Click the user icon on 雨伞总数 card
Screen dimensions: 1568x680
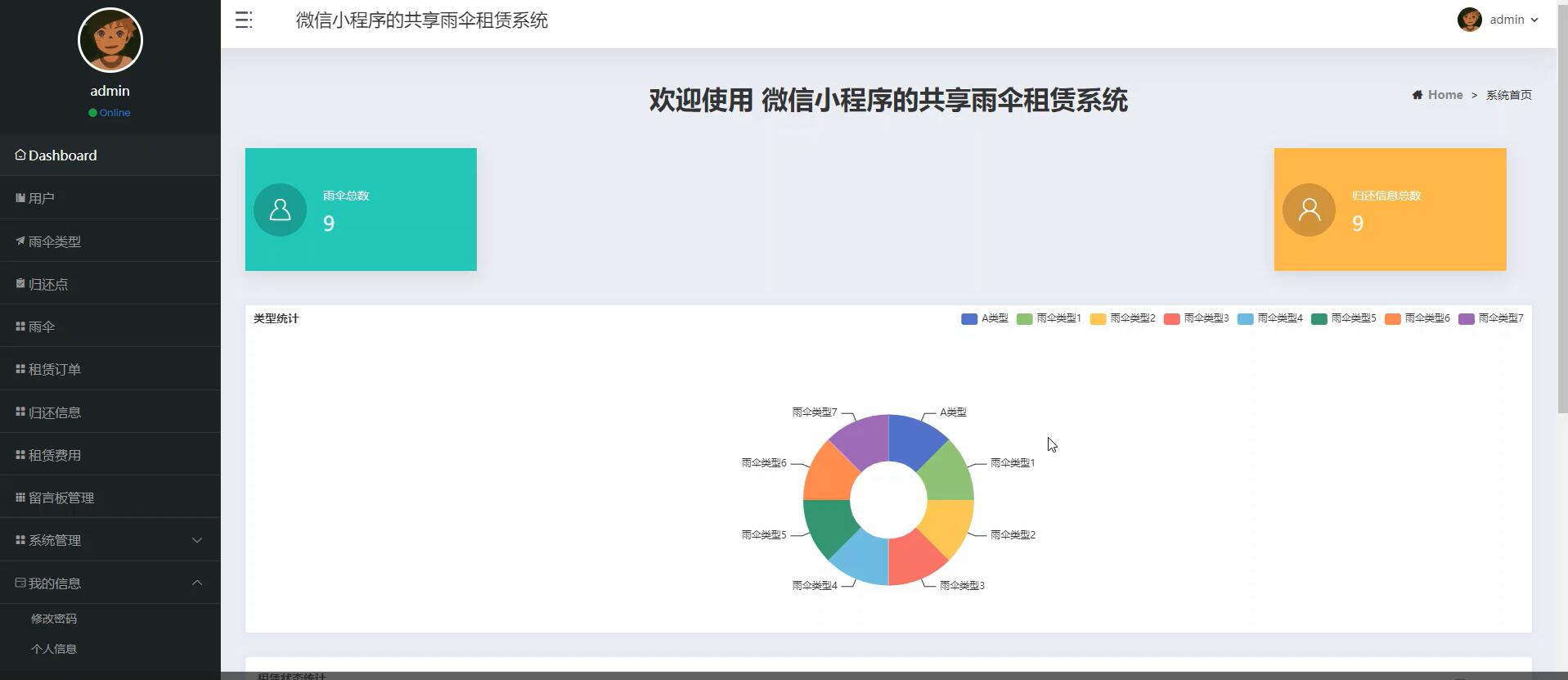[x=280, y=209]
